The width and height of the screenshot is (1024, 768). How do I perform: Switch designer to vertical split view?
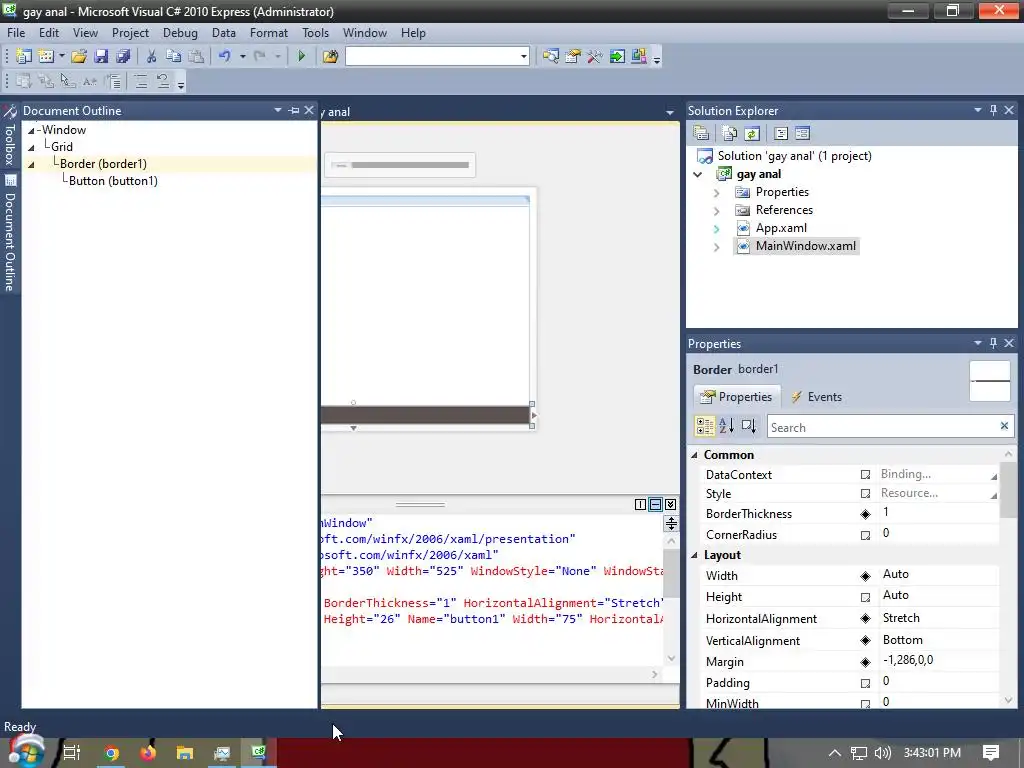[x=640, y=504]
